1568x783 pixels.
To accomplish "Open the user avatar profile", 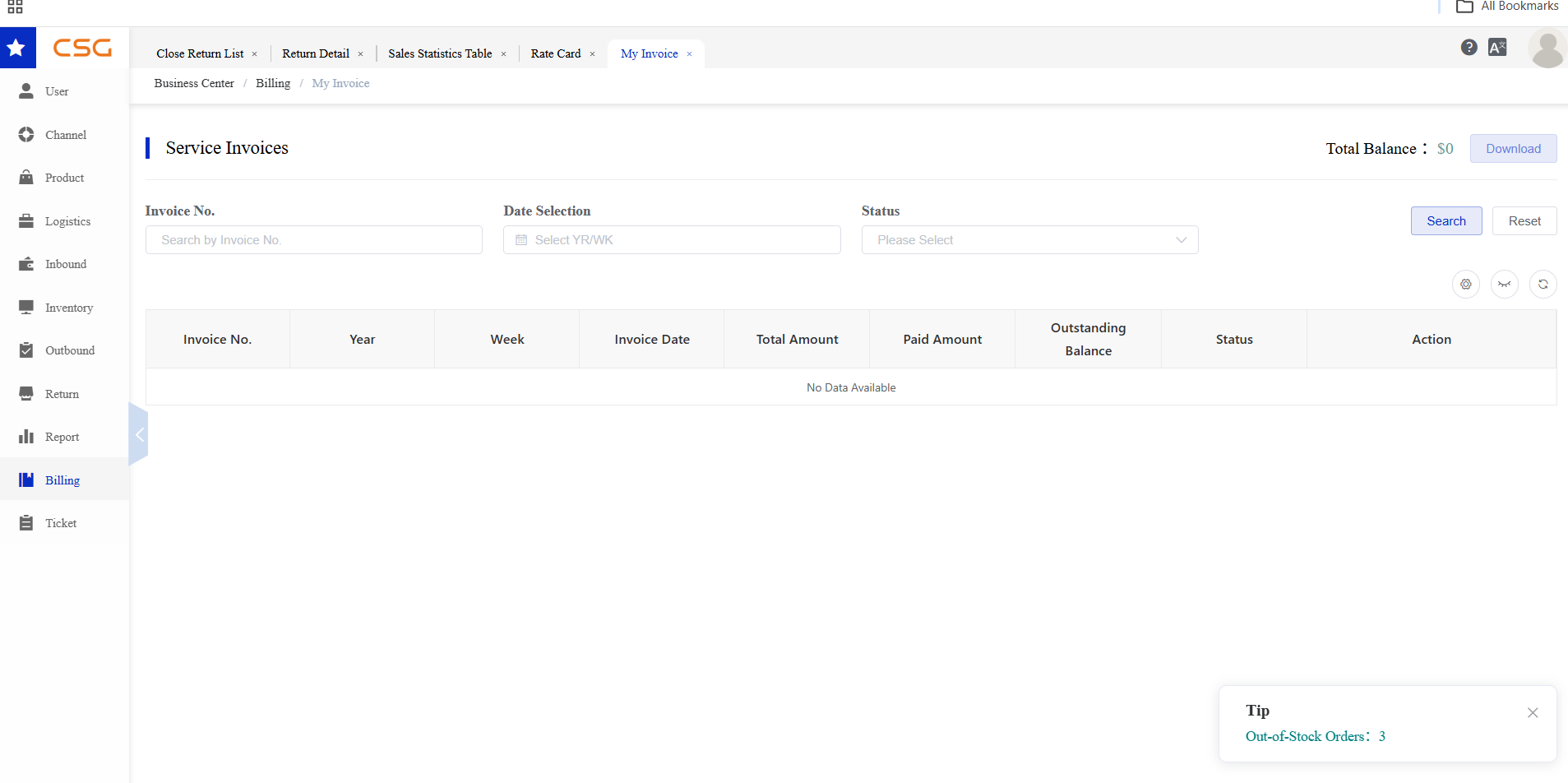I will point(1547,49).
